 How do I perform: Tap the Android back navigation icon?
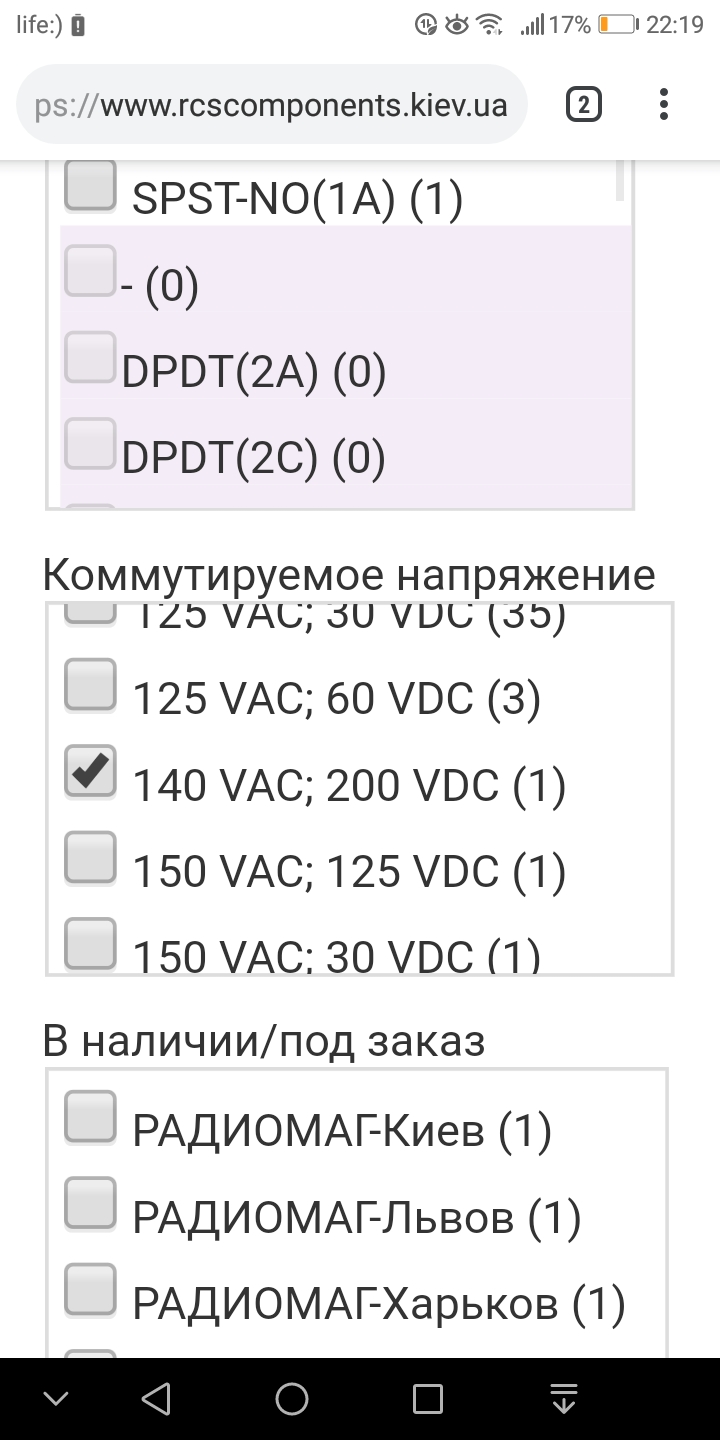155,1398
